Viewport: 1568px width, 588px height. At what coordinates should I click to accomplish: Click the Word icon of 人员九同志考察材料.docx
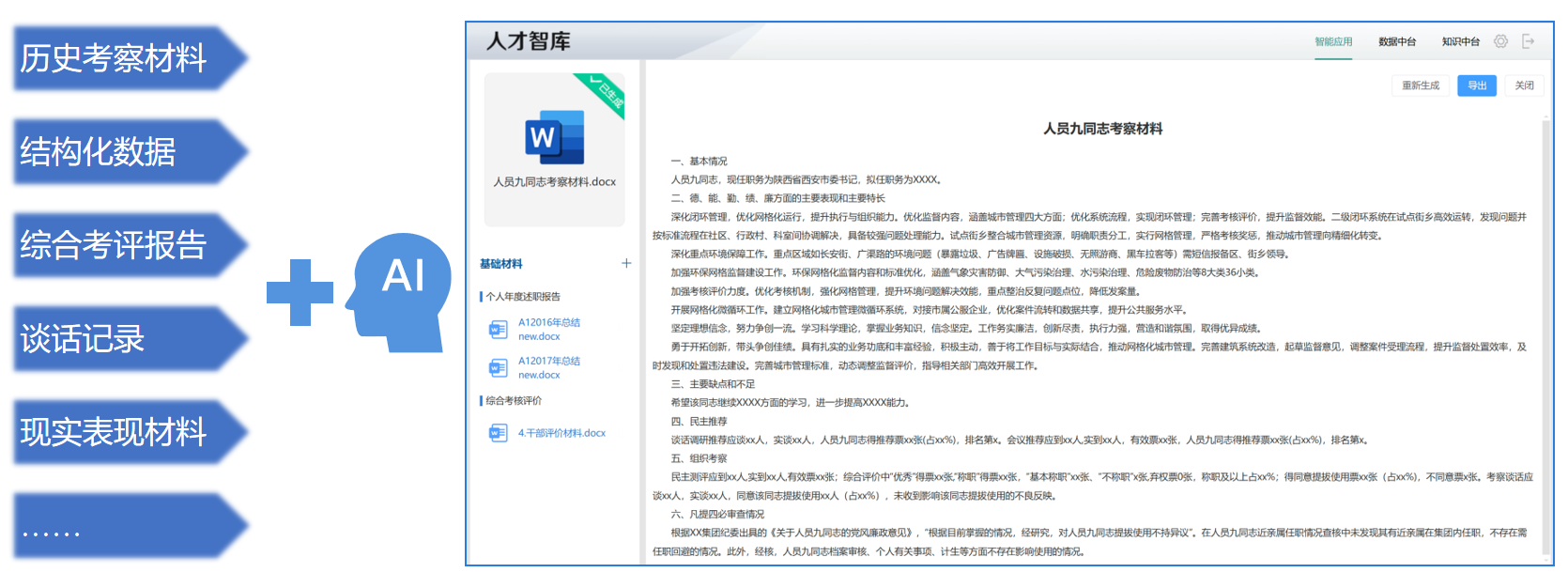click(x=554, y=137)
